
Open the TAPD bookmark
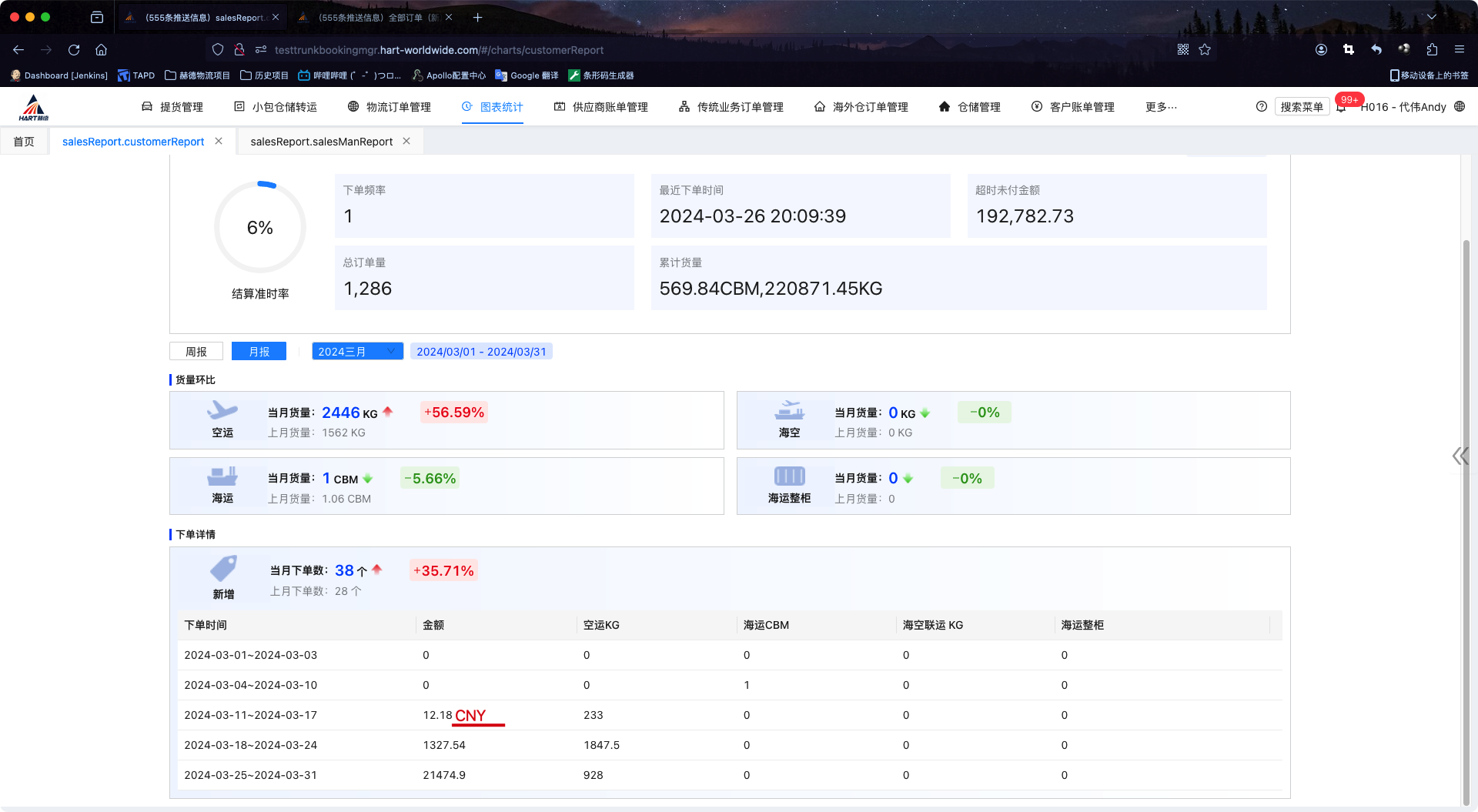[x=136, y=75]
